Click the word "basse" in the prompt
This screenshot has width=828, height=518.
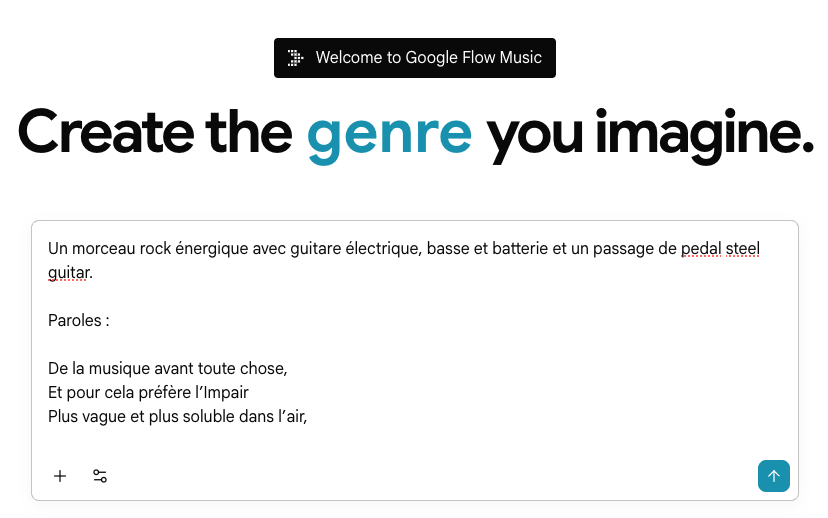point(447,248)
